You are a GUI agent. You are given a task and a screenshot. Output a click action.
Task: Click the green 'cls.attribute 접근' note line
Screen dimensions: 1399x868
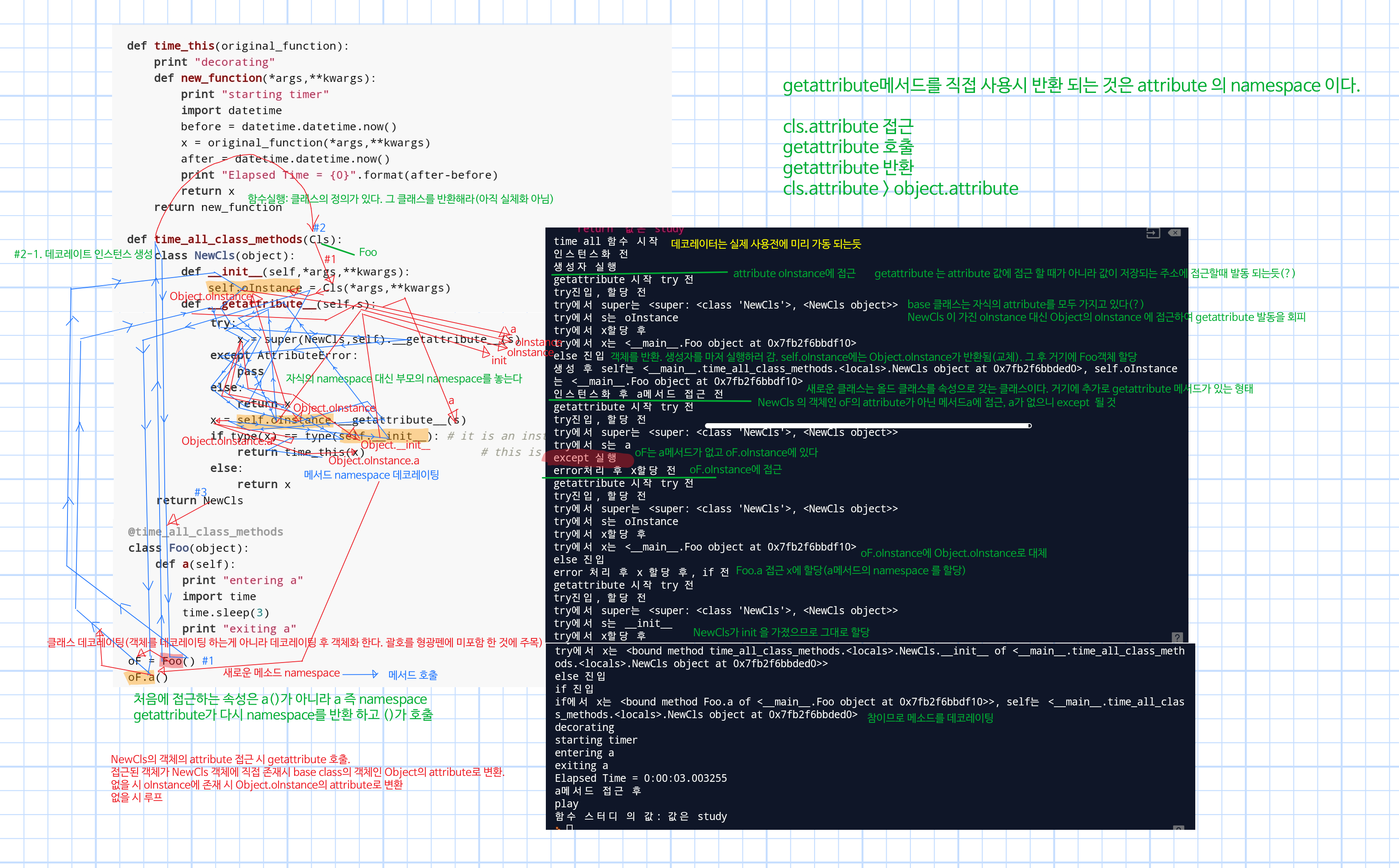[847, 126]
